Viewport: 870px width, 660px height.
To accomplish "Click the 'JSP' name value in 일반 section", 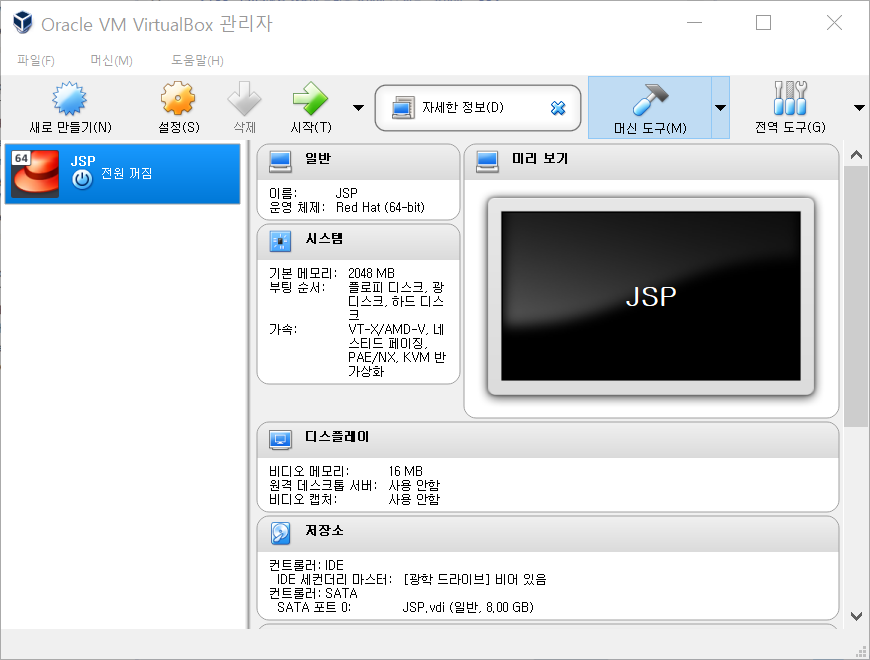I will click(346, 193).
